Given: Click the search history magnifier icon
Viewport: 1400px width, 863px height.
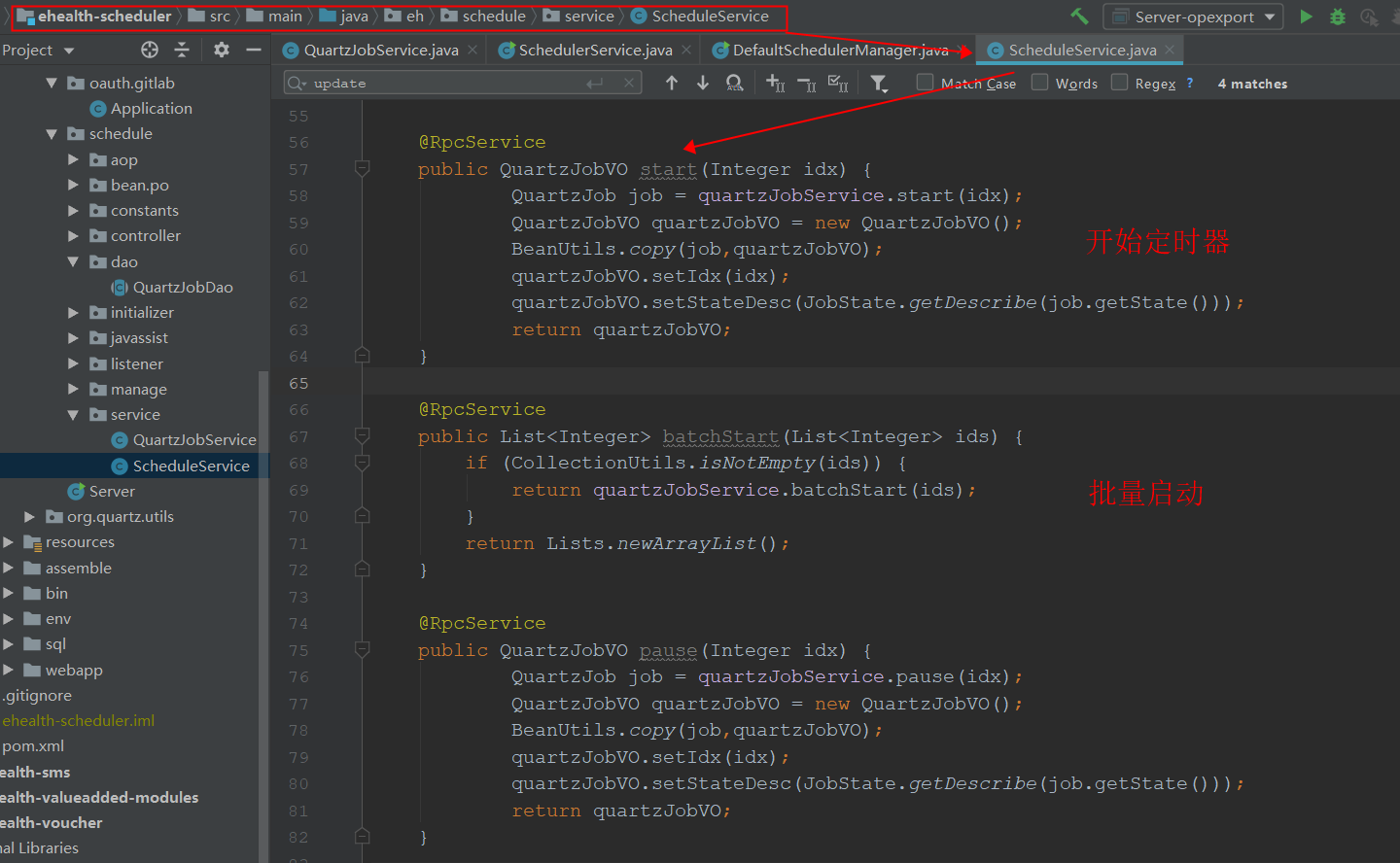Looking at the screenshot, I should coord(297,84).
